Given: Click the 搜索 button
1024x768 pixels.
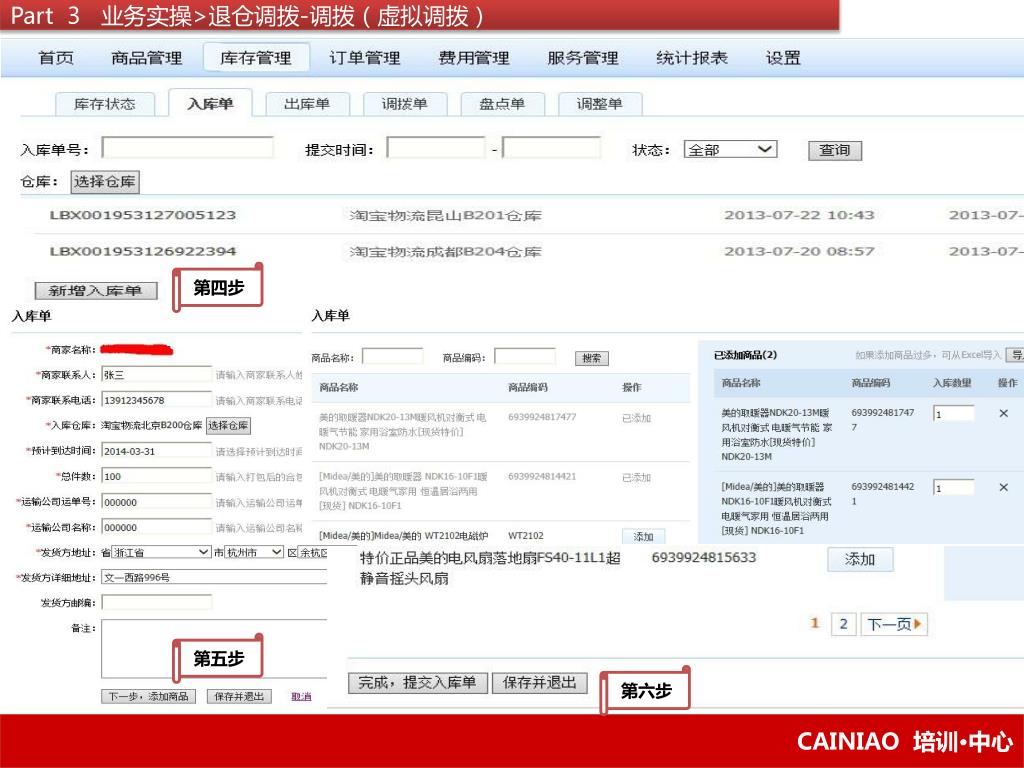Looking at the screenshot, I should (x=592, y=358).
